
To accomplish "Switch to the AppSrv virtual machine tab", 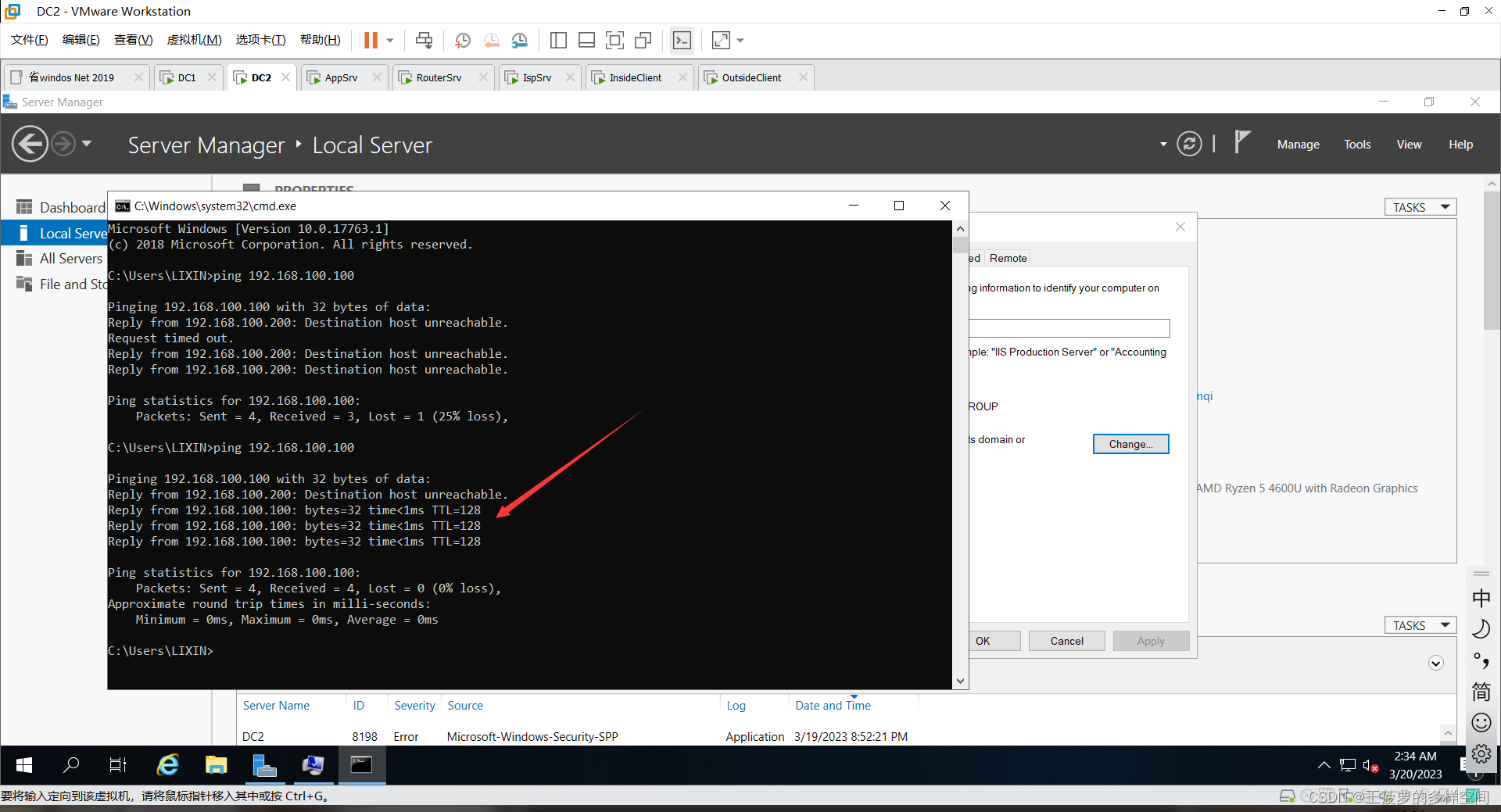I will [341, 77].
